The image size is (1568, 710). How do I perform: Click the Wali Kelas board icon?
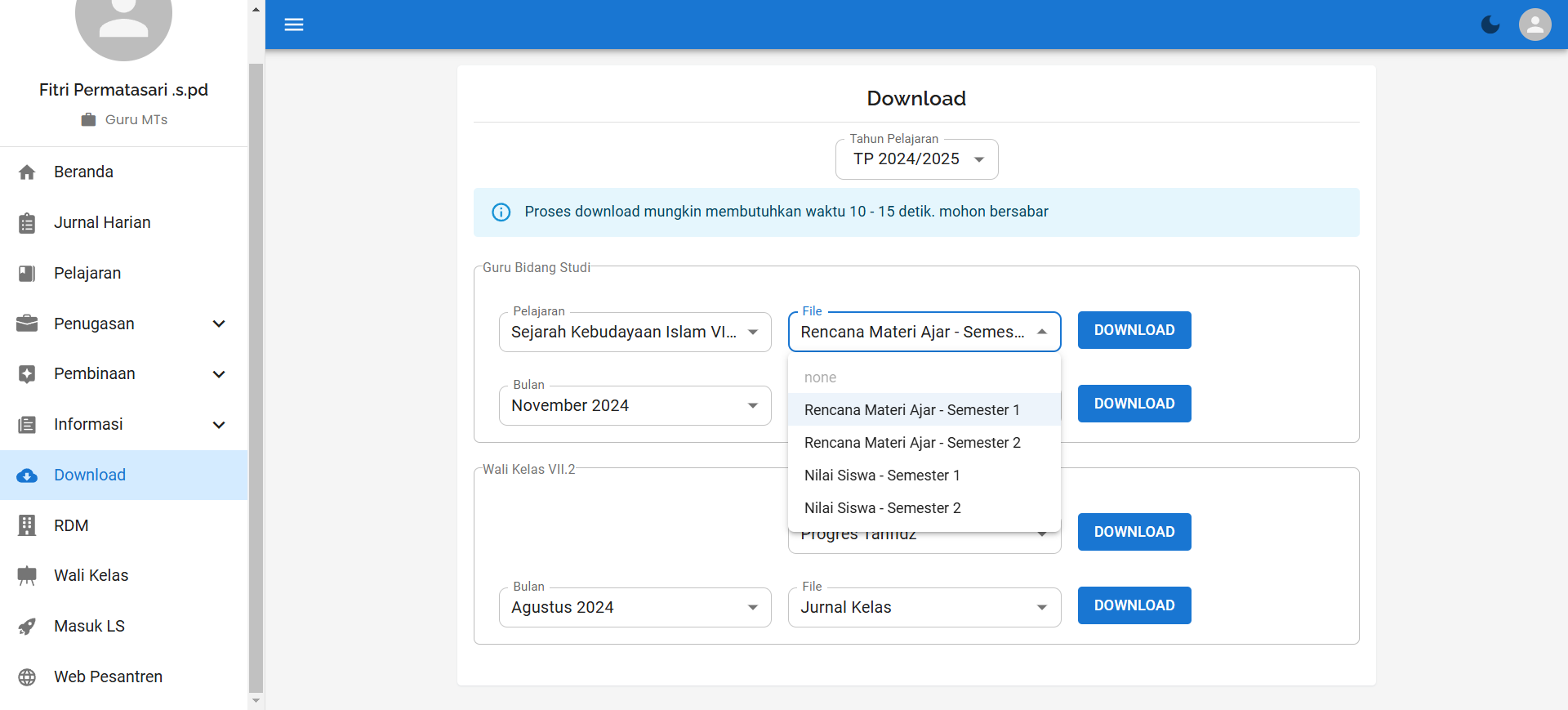pyautogui.click(x=27, y=576)
